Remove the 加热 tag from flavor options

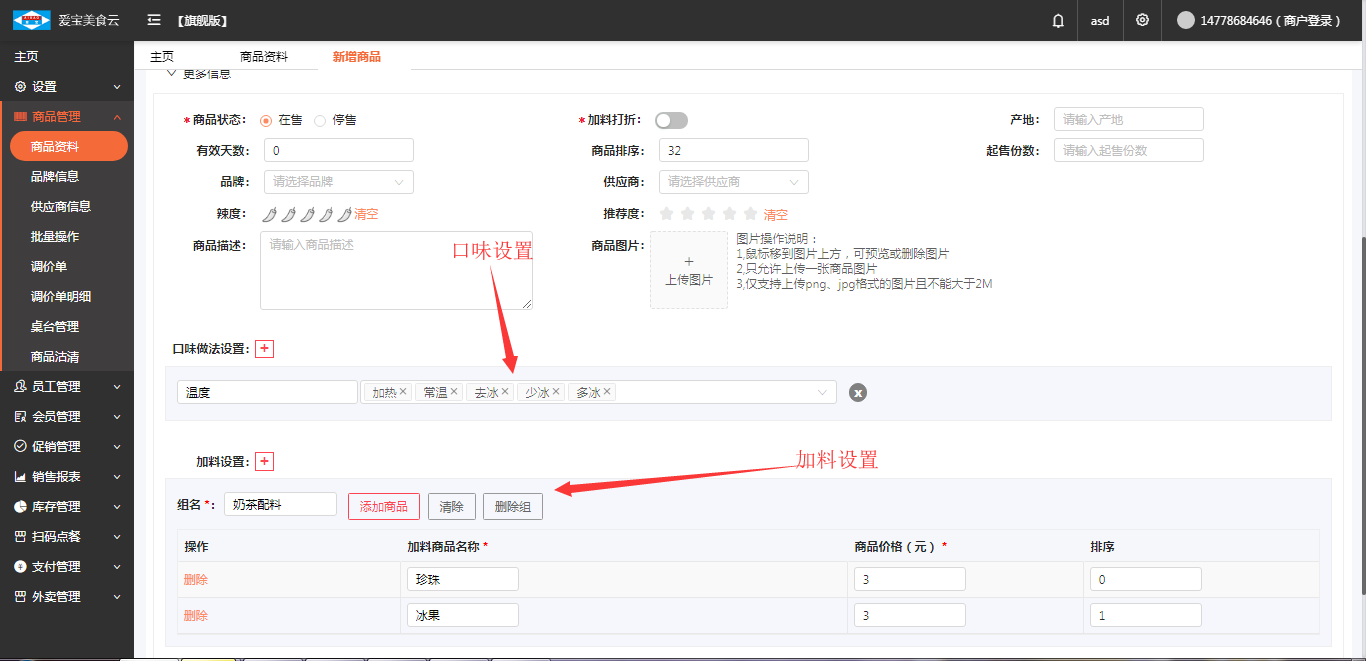(403, 392)
